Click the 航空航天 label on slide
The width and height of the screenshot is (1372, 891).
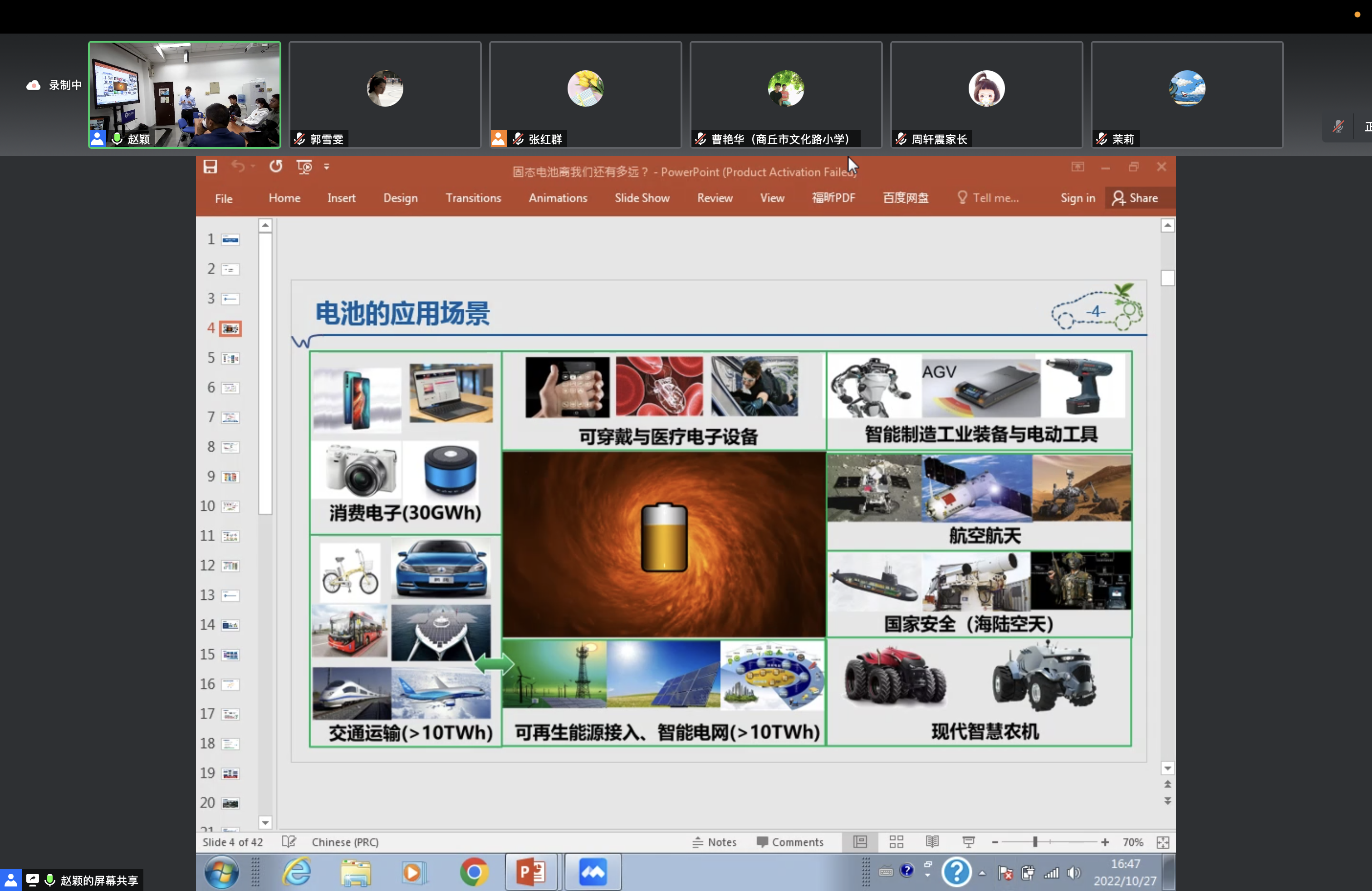tap(985, 535)
